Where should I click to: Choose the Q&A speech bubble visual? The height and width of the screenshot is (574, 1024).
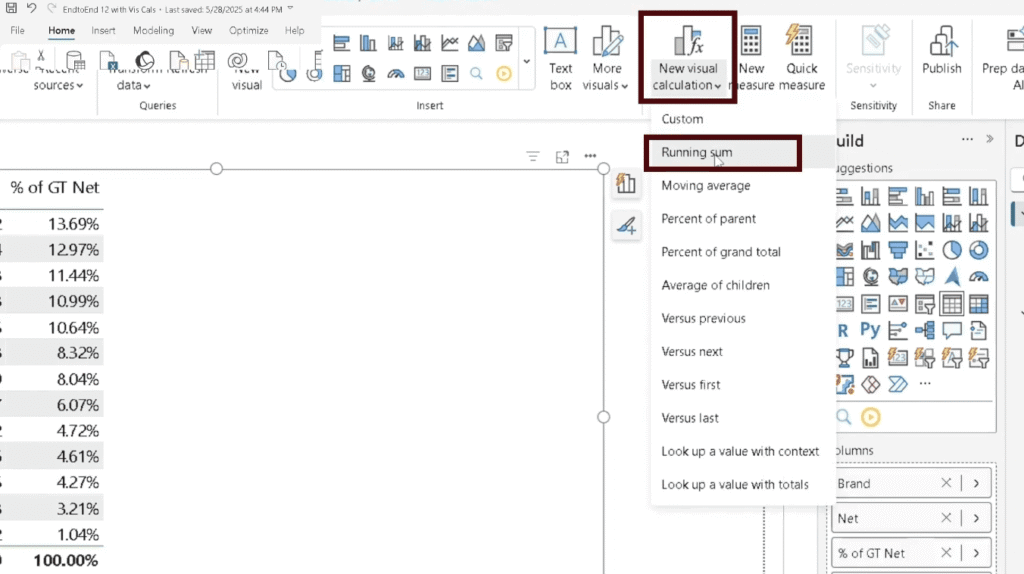[952, 330]
